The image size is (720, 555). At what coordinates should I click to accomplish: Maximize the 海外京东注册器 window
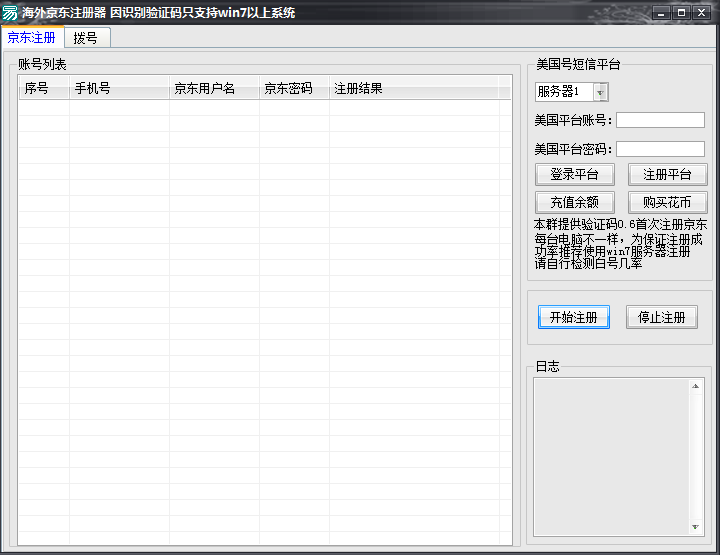[681, 13]
